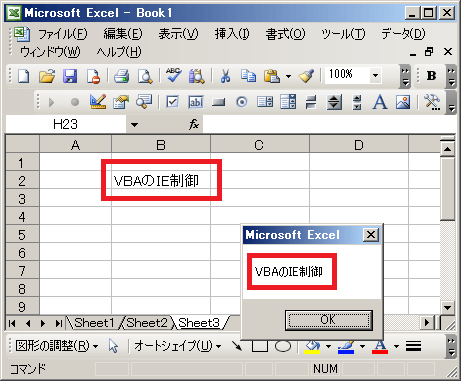Open the 挿入(I) menu

click(232, 34)
